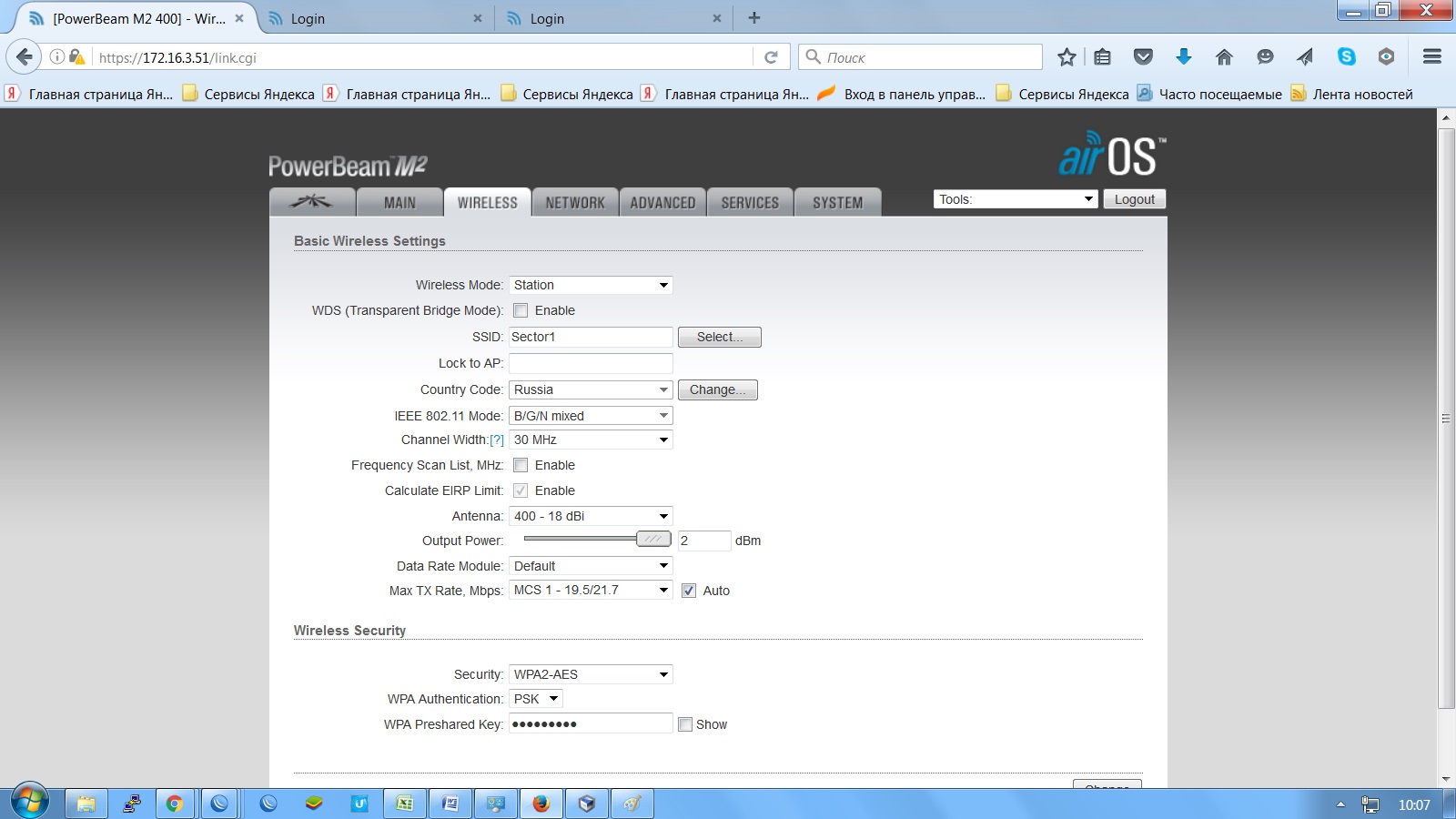
Task: Open the Word taskbar icon
Action: [x=450, y=804]
